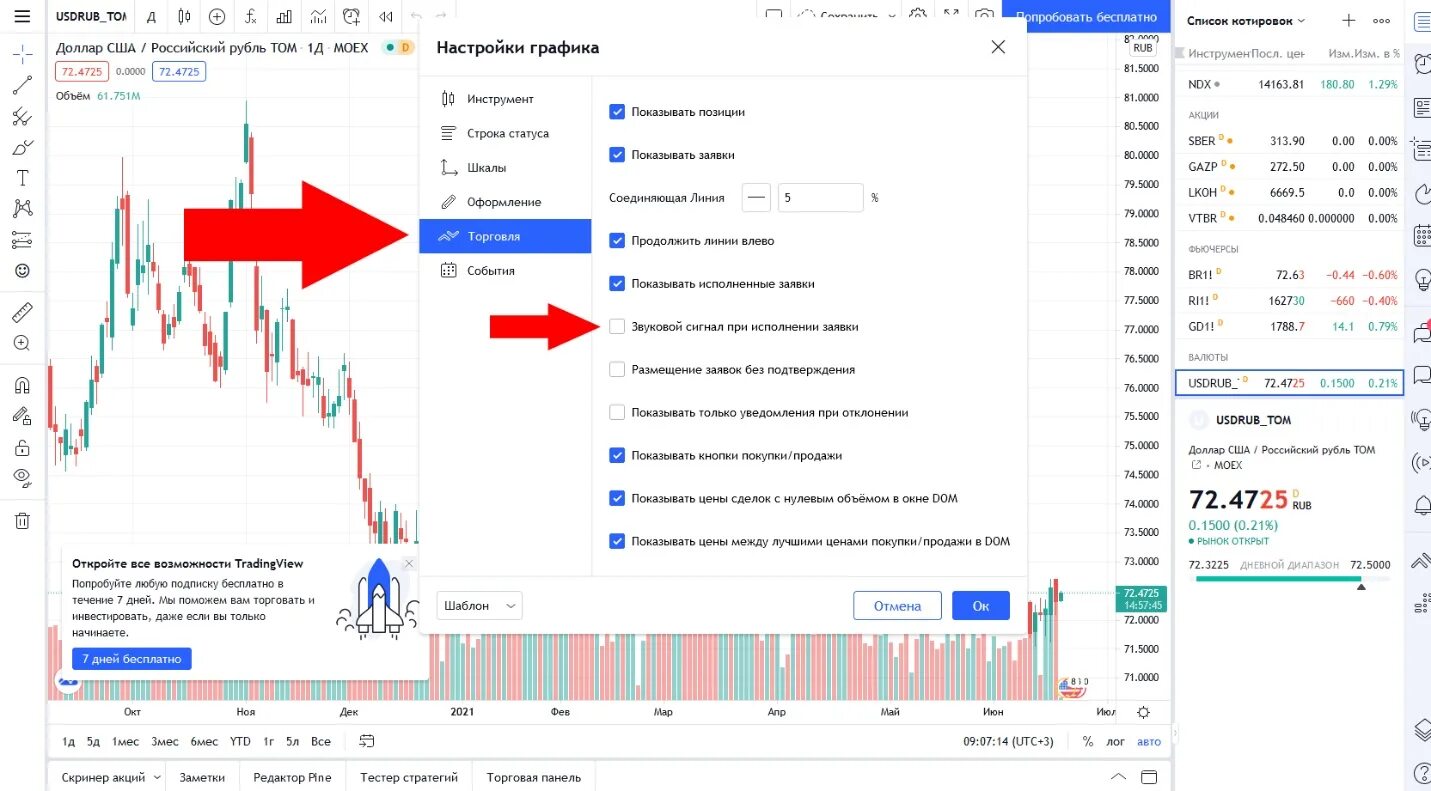Select the zoom-in magnifier tool
The height and width of the screenshot is (791, 1431).
[x=22, y=343]
